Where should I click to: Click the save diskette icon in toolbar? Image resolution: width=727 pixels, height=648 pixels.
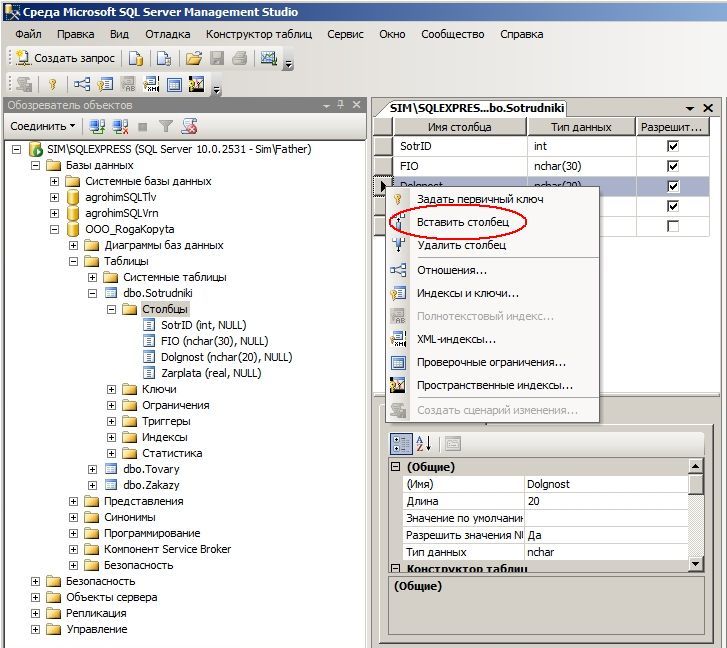[217, 58]
